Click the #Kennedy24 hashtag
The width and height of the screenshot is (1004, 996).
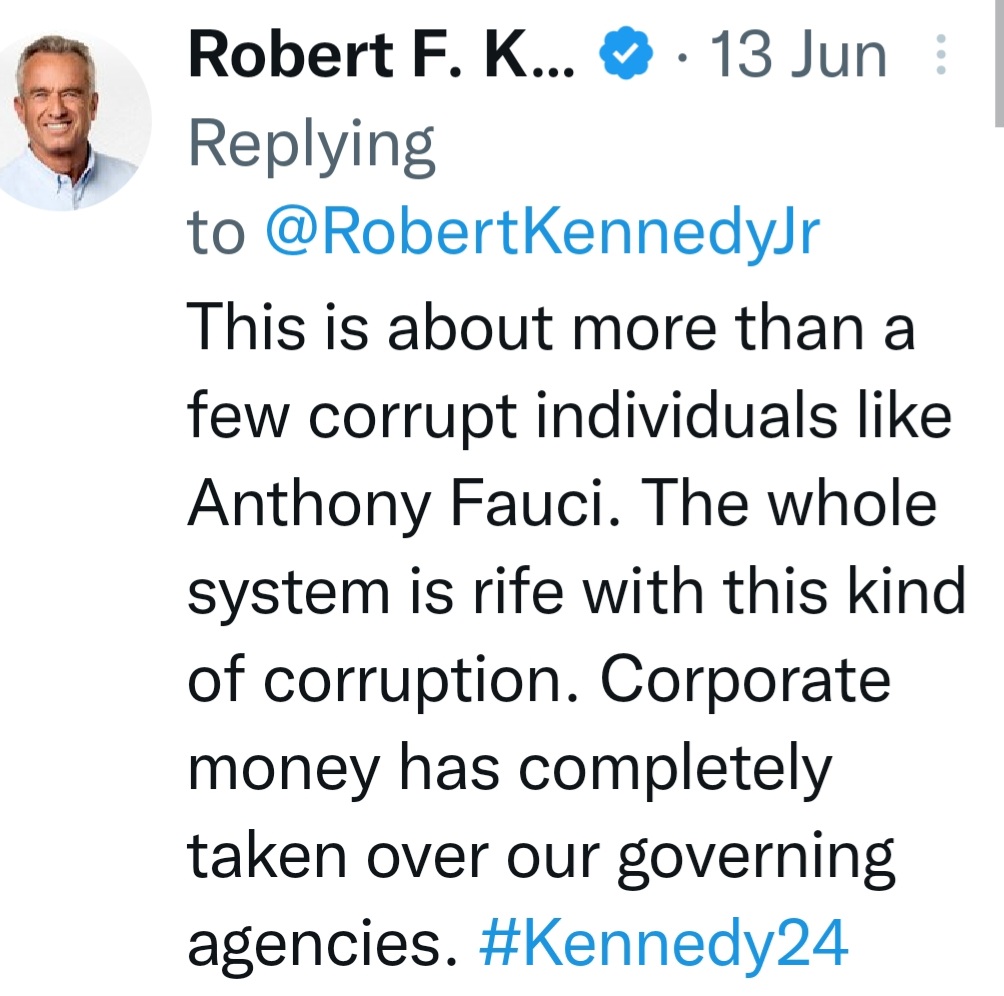point(664,942)
